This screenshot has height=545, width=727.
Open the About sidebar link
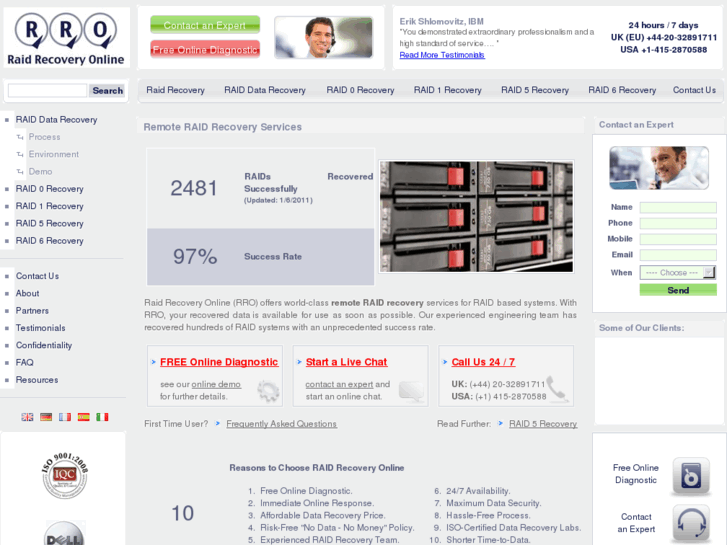[27, 293]
